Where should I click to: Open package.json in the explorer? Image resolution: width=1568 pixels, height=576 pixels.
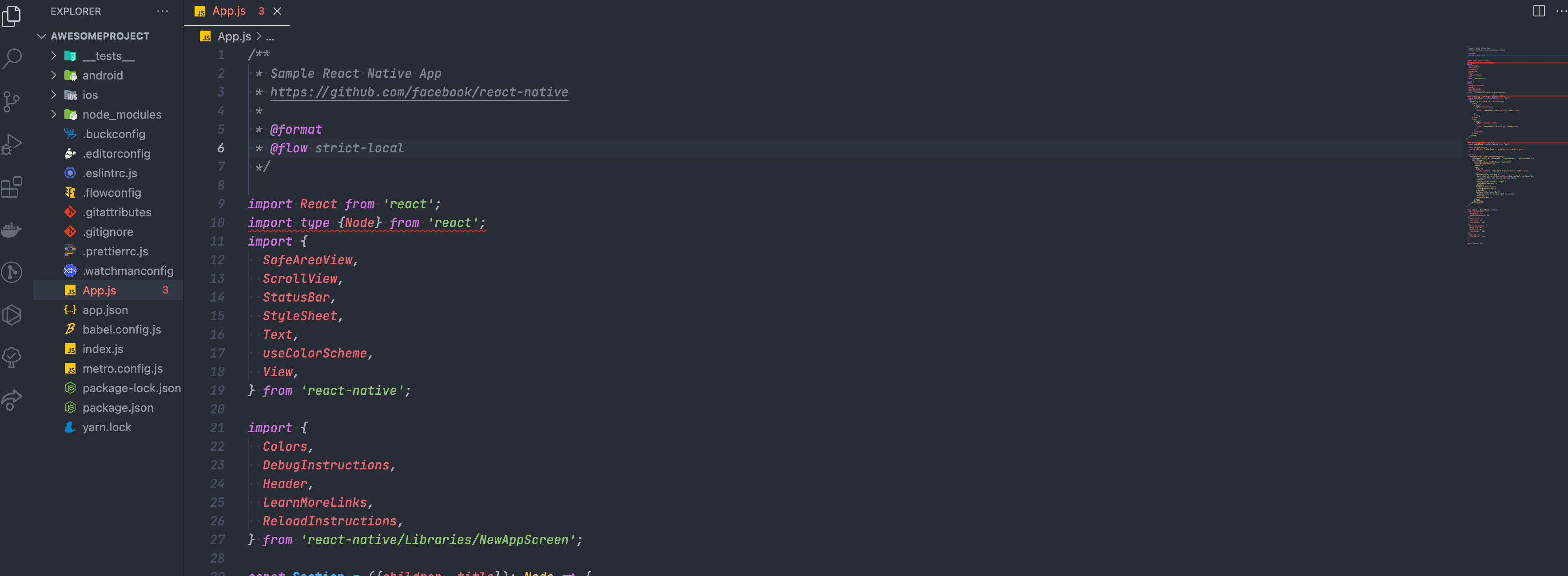117,407
